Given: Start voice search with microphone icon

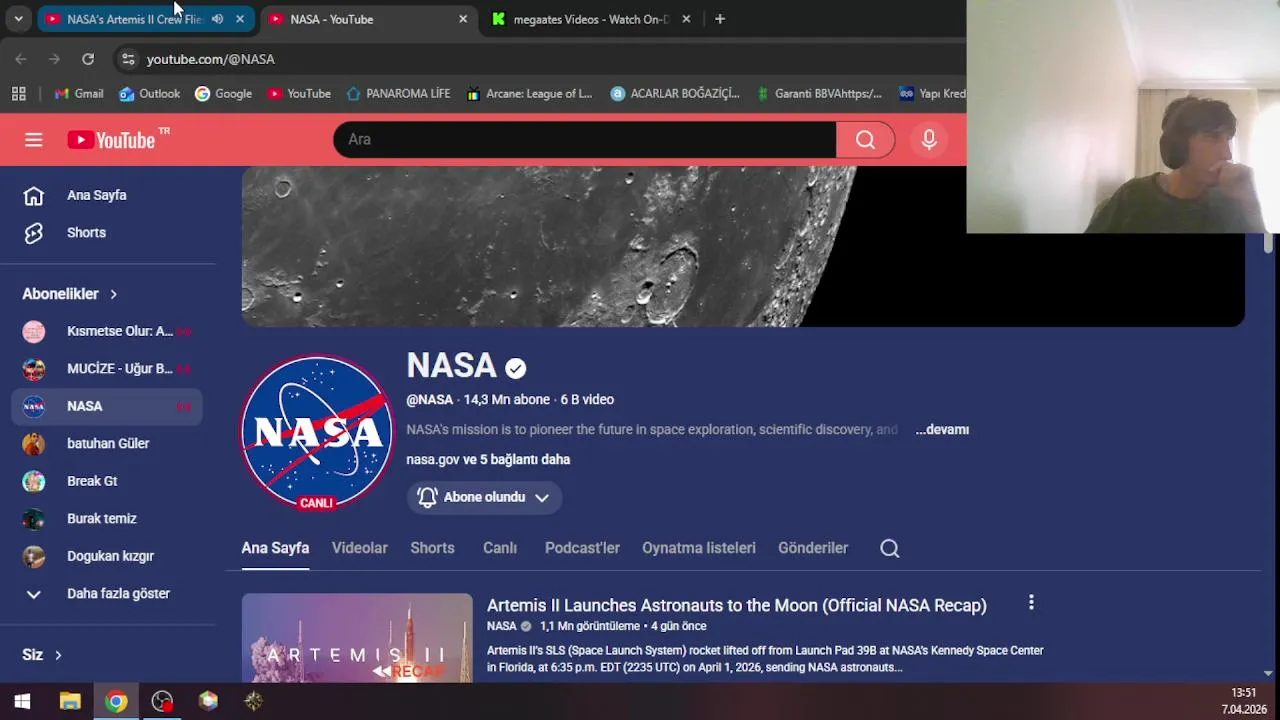Looking at the screenshot, I should point(929,140).
